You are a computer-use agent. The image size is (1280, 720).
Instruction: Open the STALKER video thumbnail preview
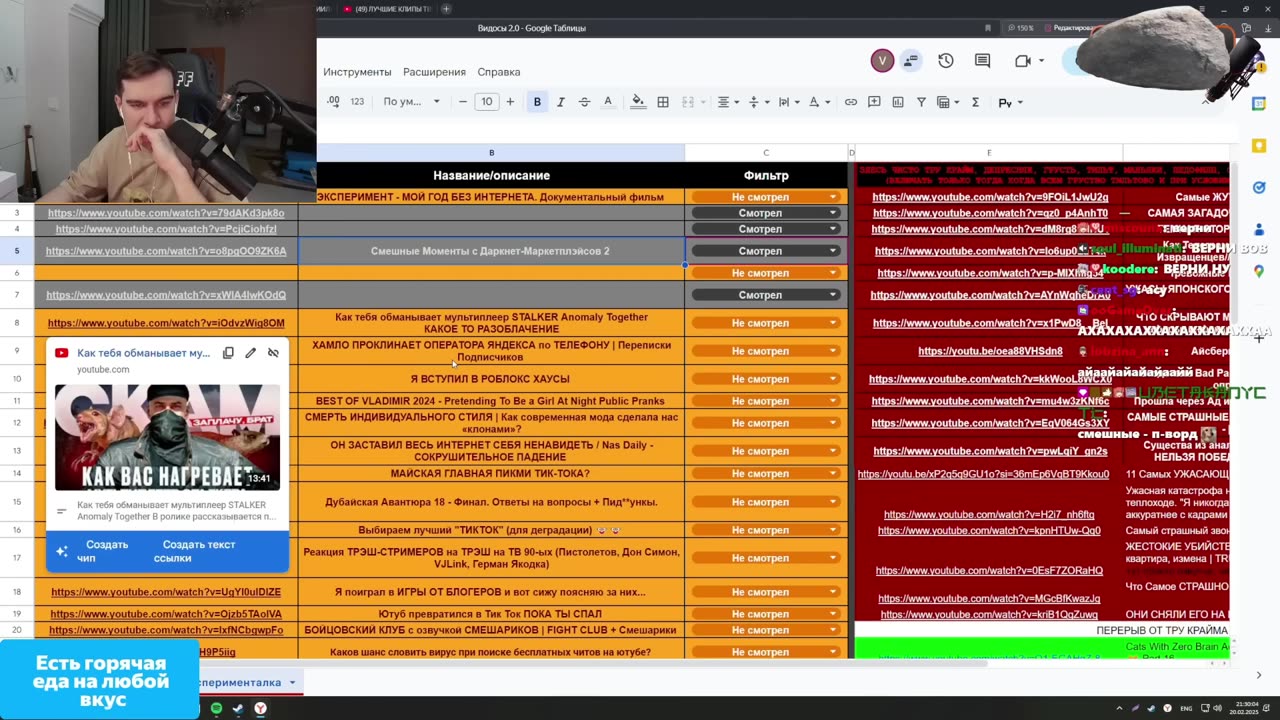[167, 436]
